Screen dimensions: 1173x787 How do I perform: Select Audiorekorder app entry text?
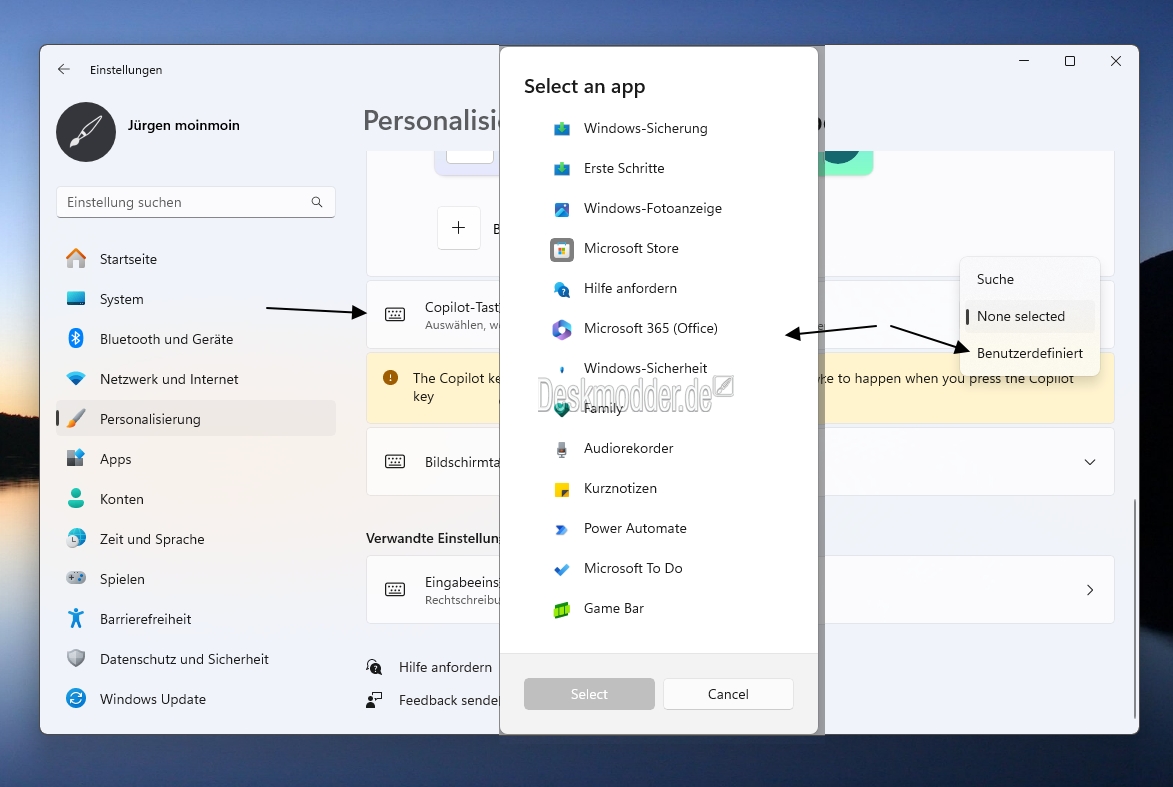click(x=628, y=448)
